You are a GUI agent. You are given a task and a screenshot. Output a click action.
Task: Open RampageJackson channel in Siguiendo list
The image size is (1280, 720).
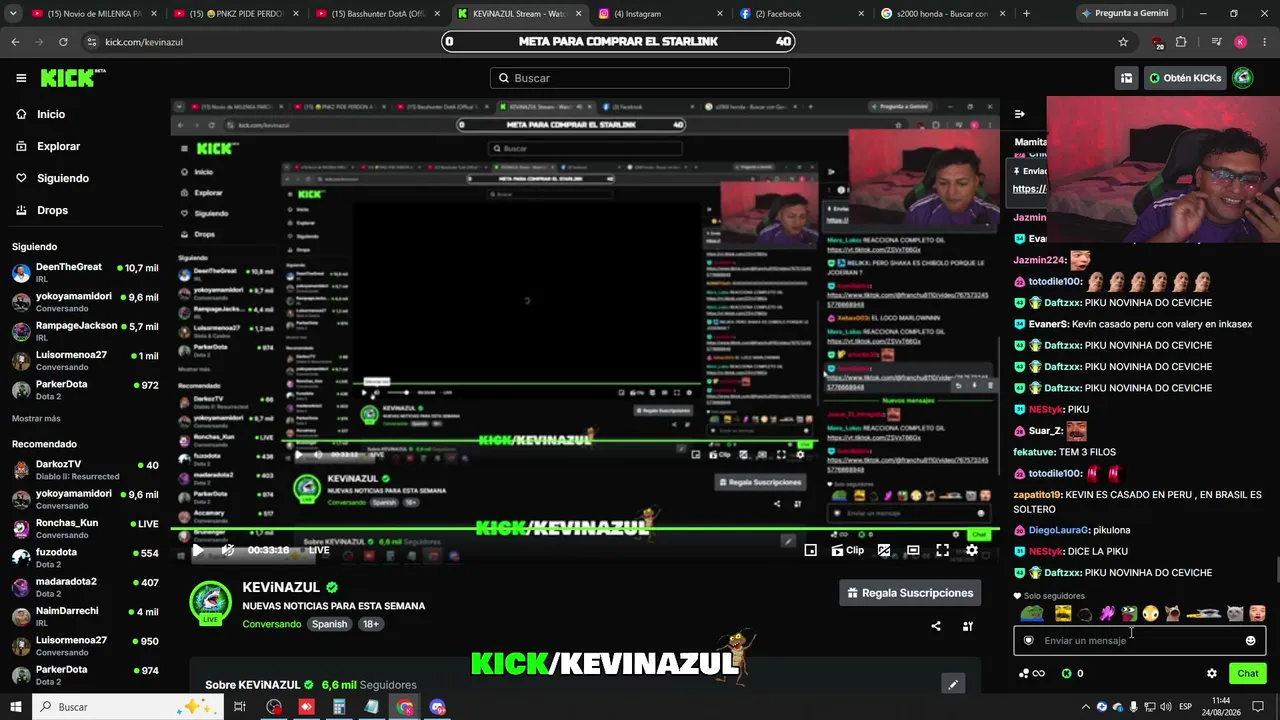pyautogui.click(x=85, y=331)
